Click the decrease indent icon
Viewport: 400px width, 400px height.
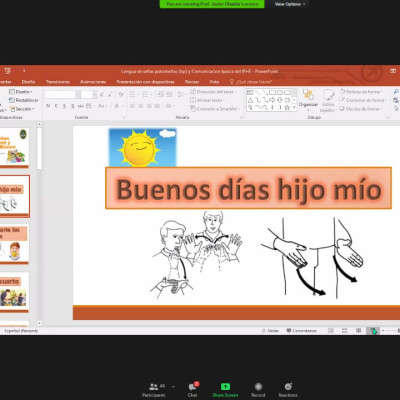pyautogui.click(x=161, y=95)
